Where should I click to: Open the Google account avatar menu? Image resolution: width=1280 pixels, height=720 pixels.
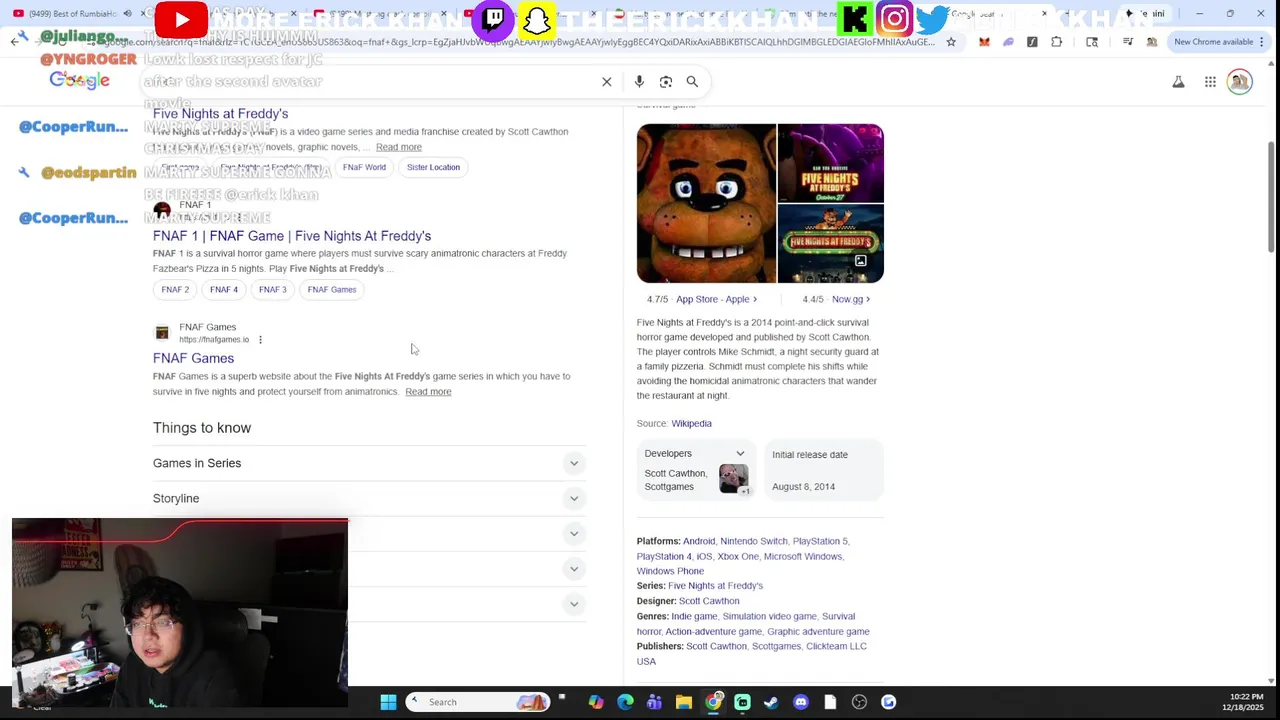coord(1240,82)
